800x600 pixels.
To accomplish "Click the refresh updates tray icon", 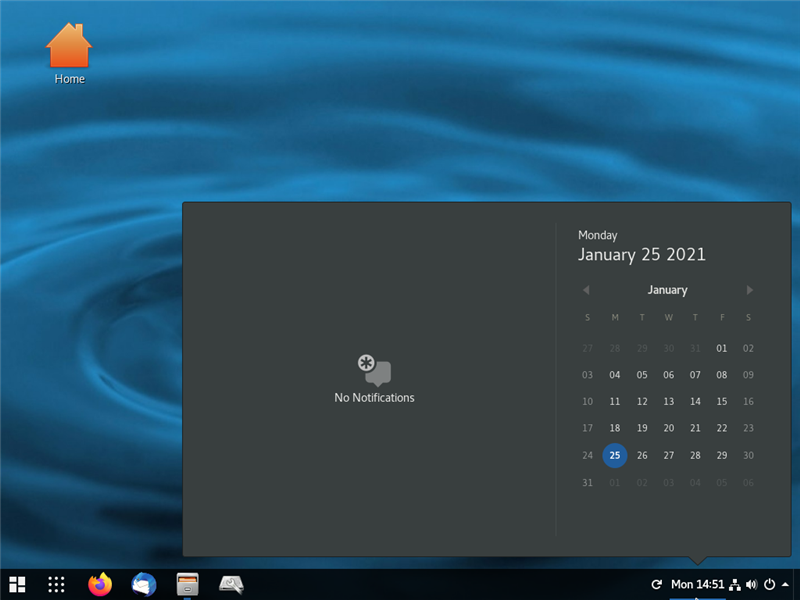I will [x=656, y=584].
